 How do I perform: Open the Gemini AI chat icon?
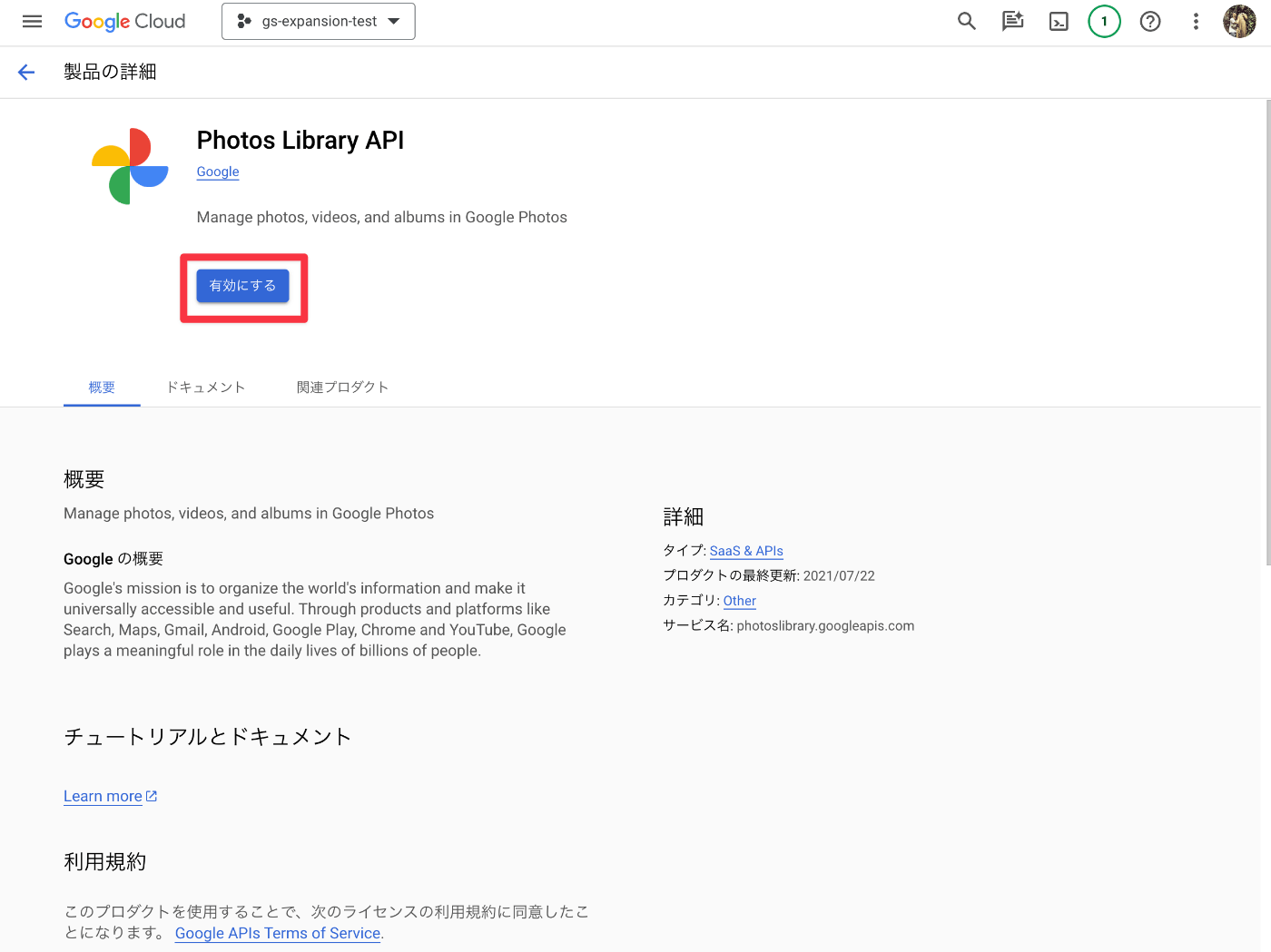pyautogui.click(x=1012, y=21)
